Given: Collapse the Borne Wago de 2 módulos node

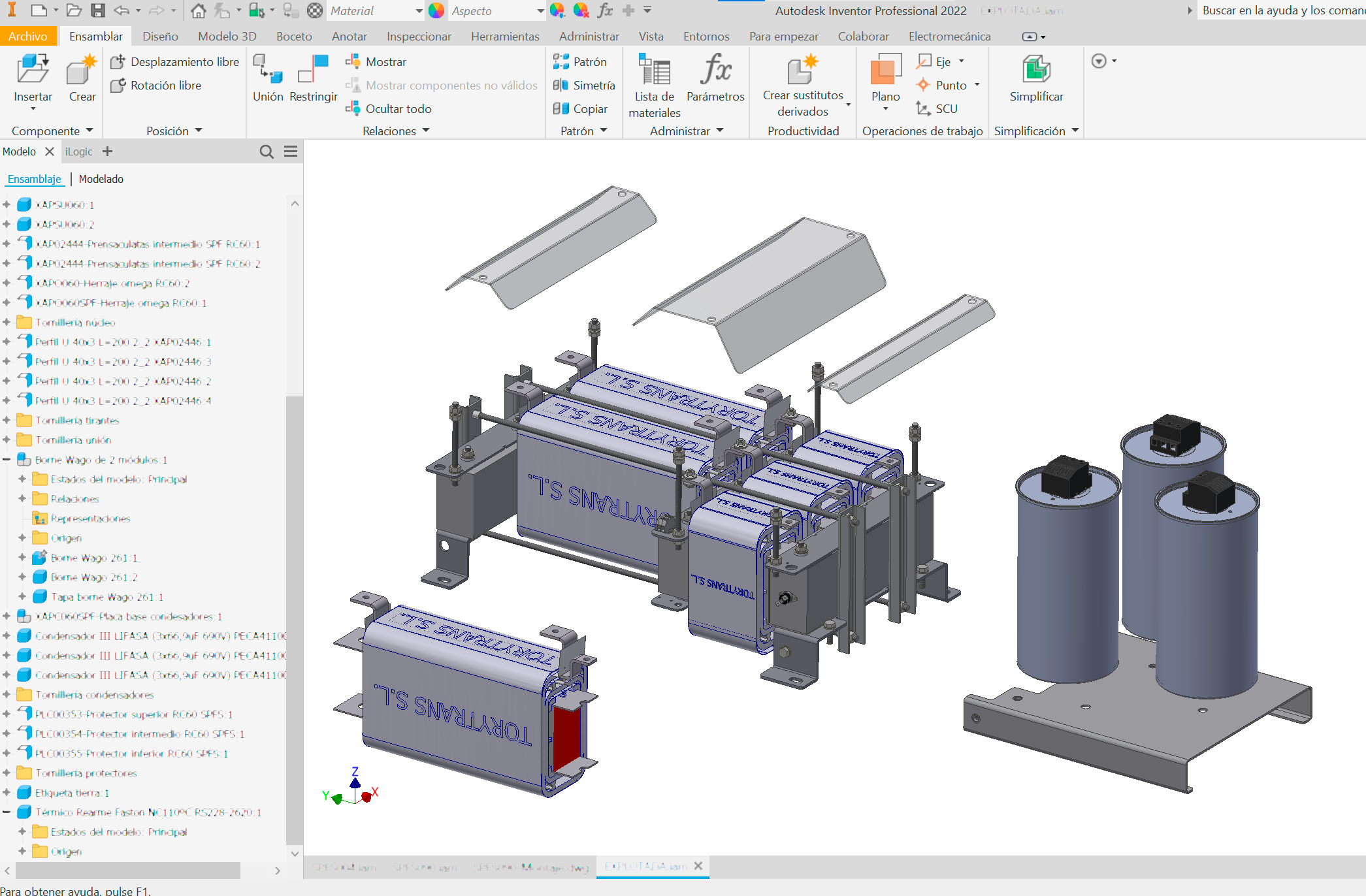Looking at the screenshot, I should 7,460.
